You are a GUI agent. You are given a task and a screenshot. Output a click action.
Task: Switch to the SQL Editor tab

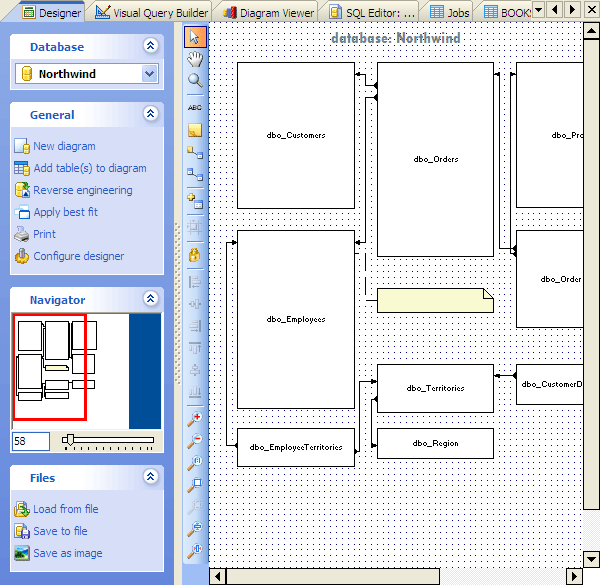[372, 13]
